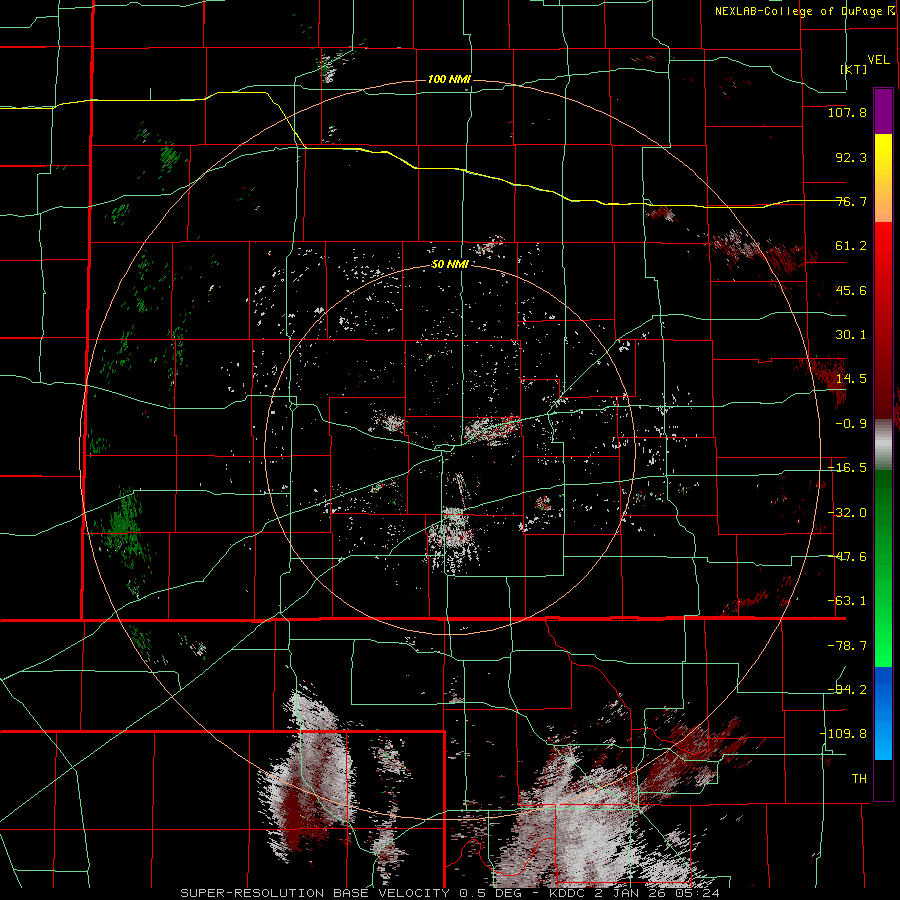Click the Super-Resolution Base Velocity caption

[x=449, y=893]
